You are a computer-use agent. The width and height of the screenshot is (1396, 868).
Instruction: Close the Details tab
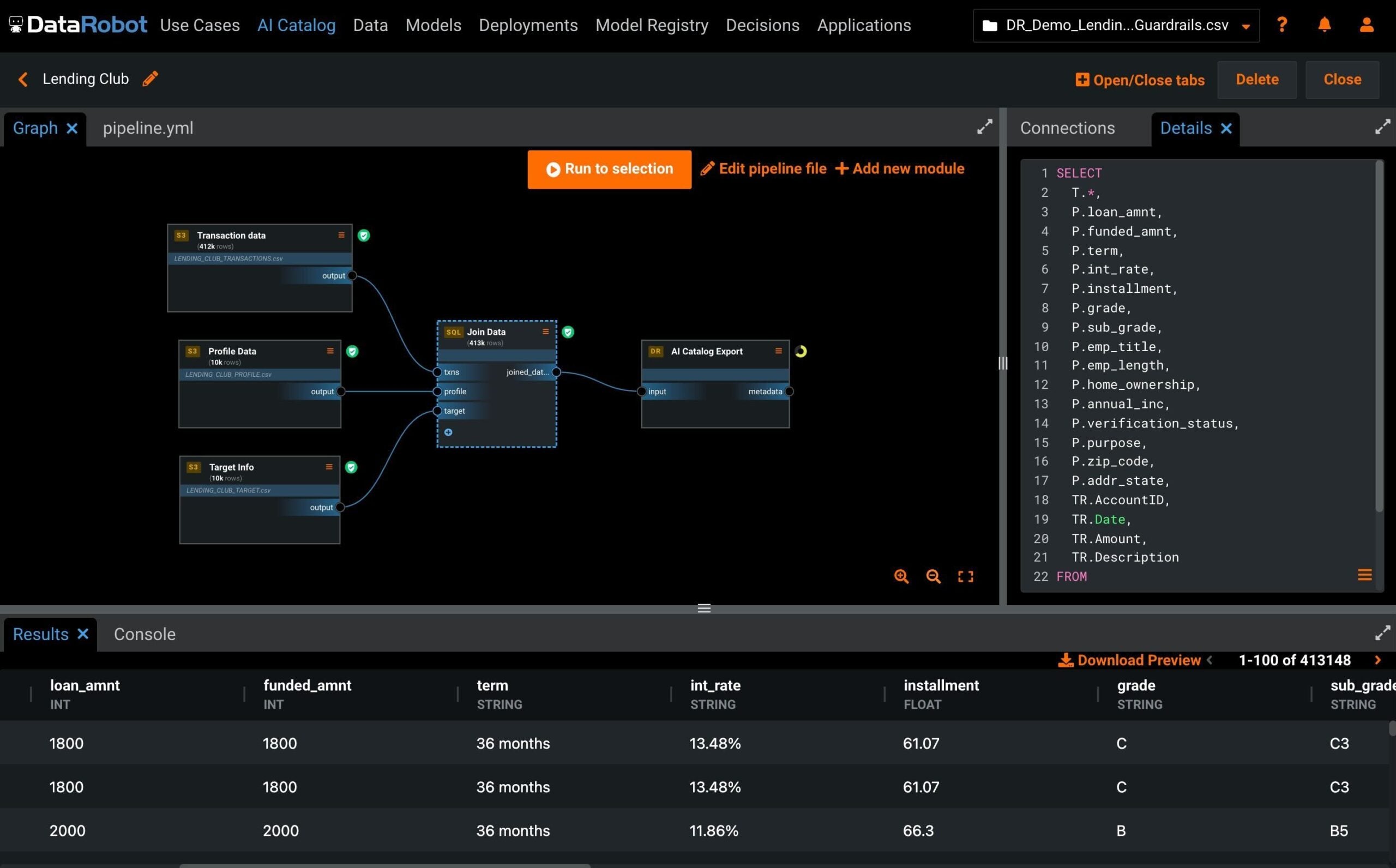click(1226, 128)
